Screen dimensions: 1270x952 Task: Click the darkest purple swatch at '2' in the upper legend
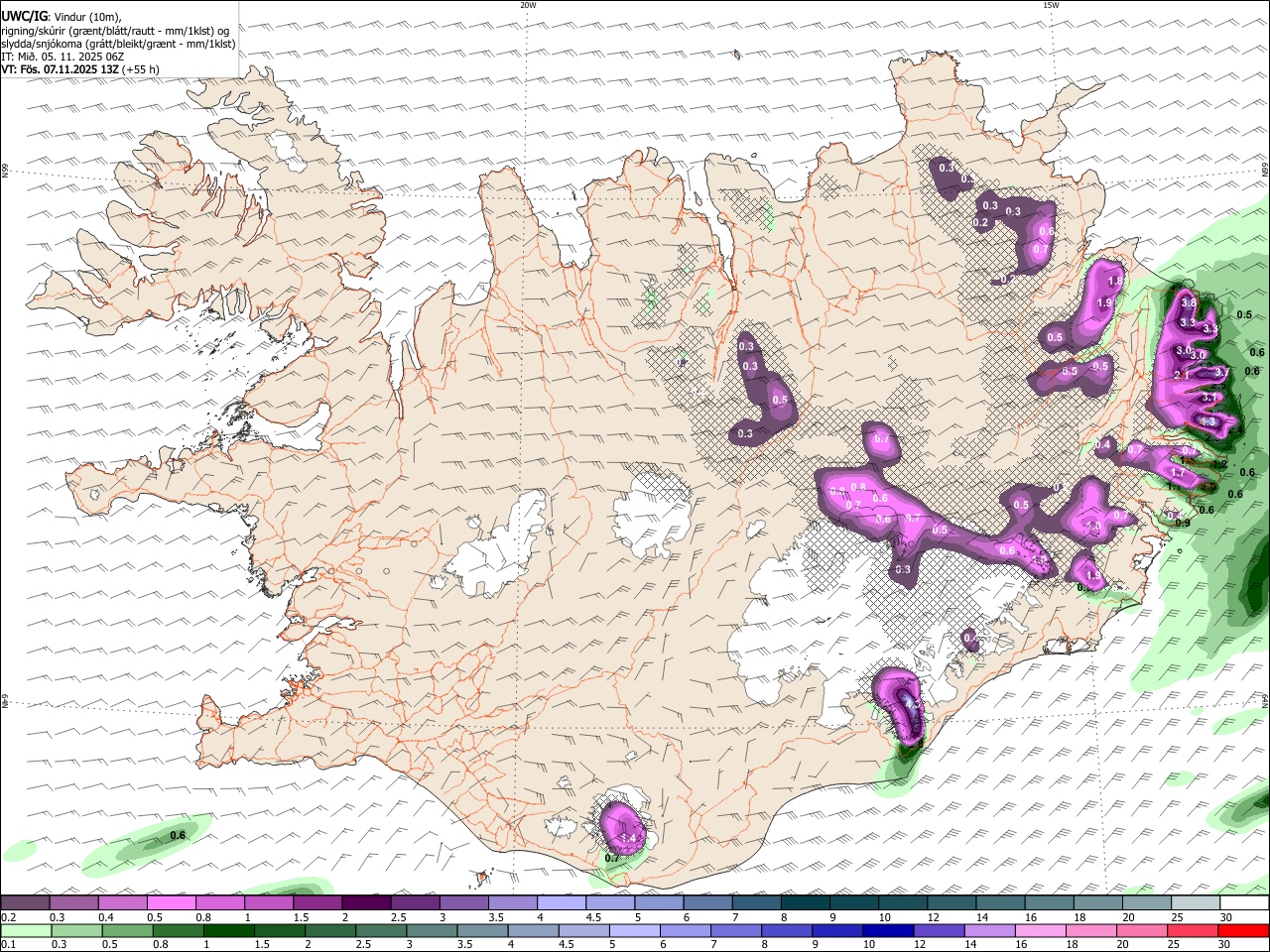367,903
